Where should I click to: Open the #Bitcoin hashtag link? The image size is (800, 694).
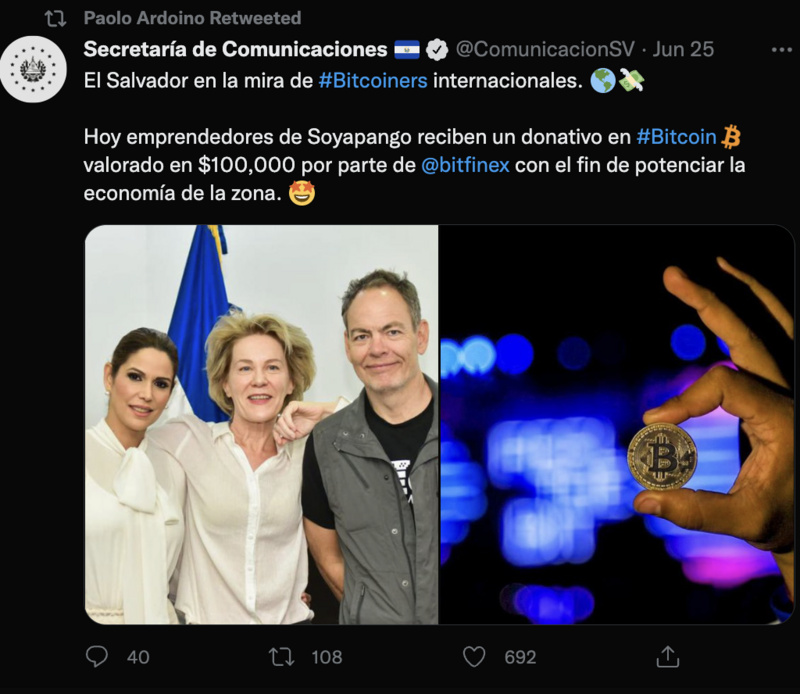(x=677, y=137)
